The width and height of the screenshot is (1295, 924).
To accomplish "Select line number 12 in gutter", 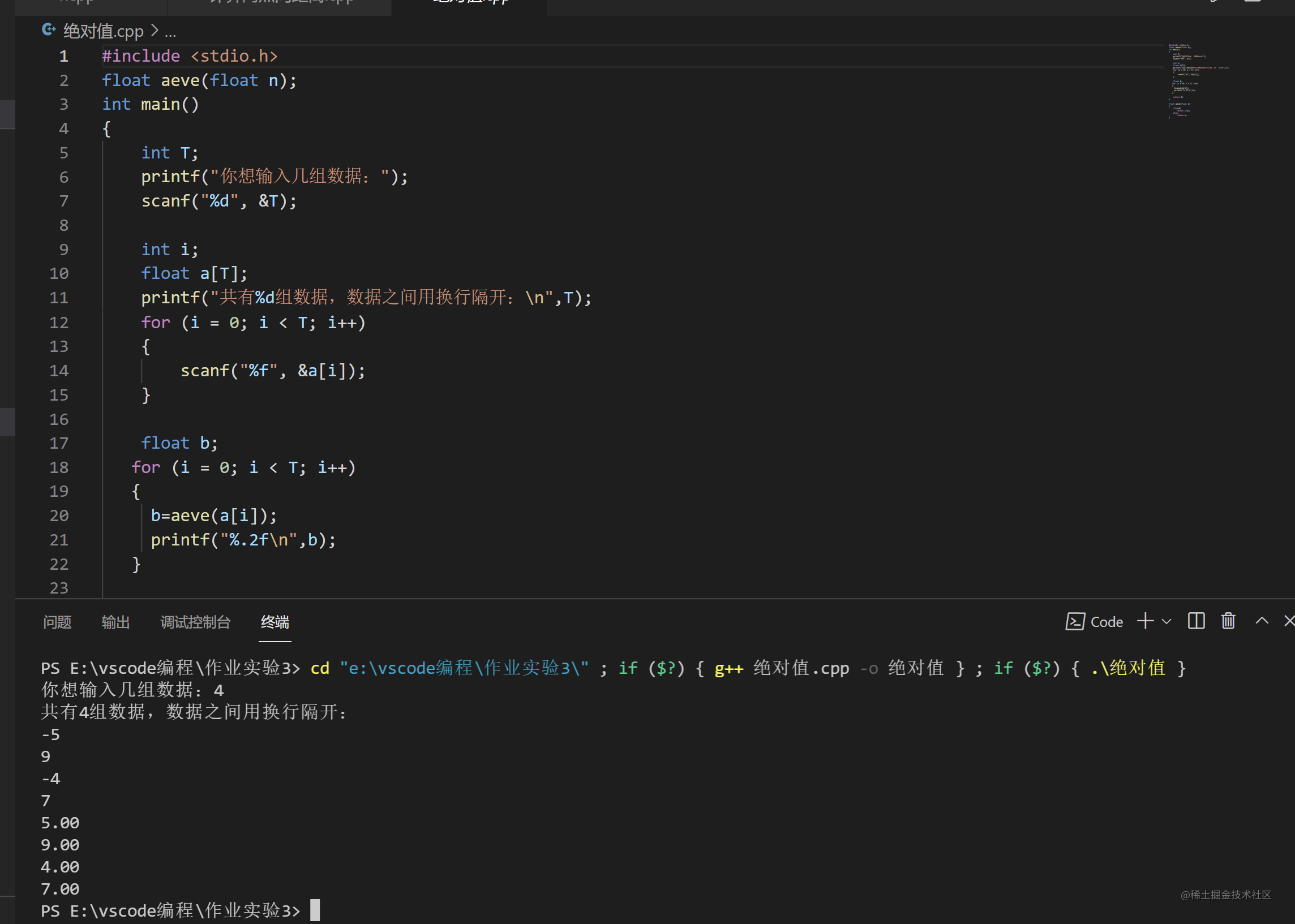I will point(59,323).
